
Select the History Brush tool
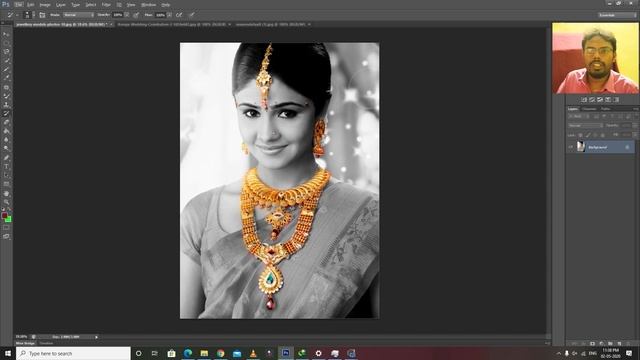(6, 113)
